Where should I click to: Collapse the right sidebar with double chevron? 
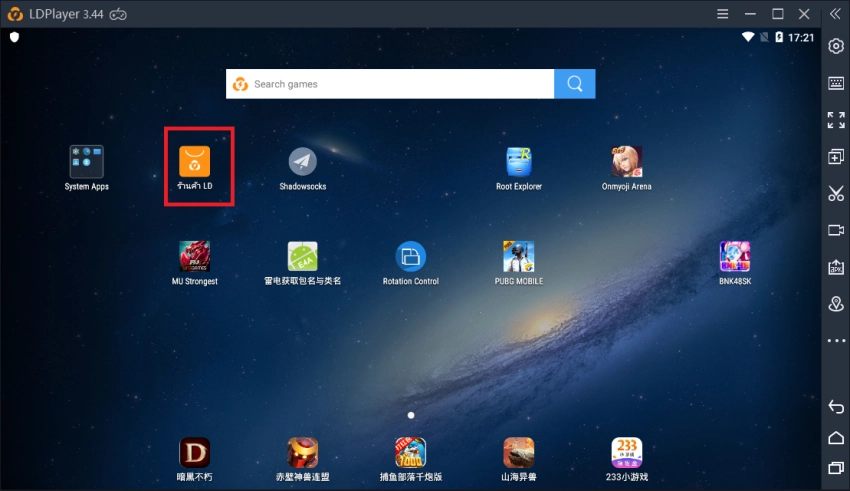tap(835, 14)
